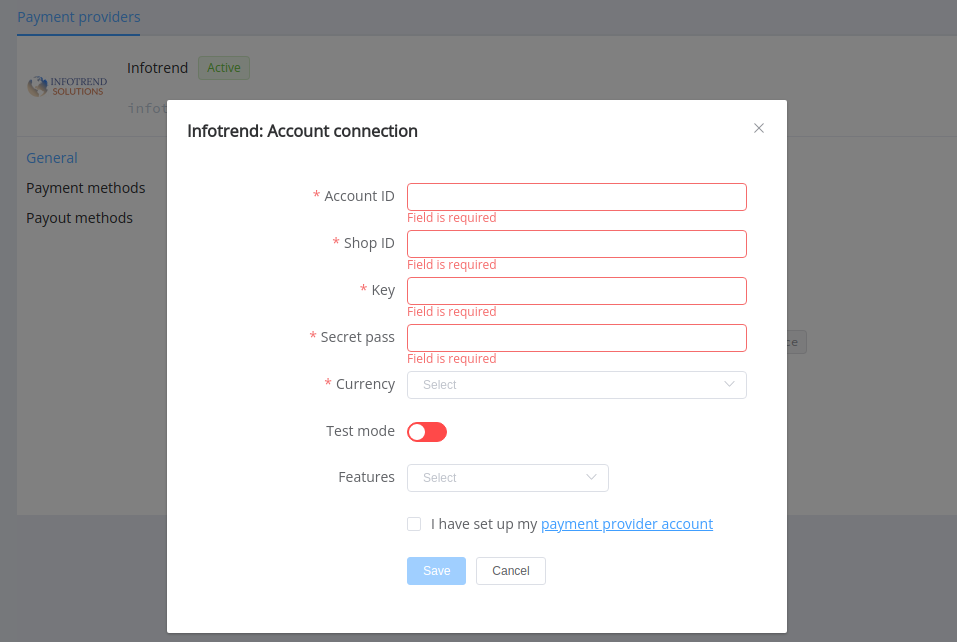Image resolution: width=957 pixels, height=642 pixels.
Task: Click the Features dropdown chevron arrow
Action: coord(591,477)
